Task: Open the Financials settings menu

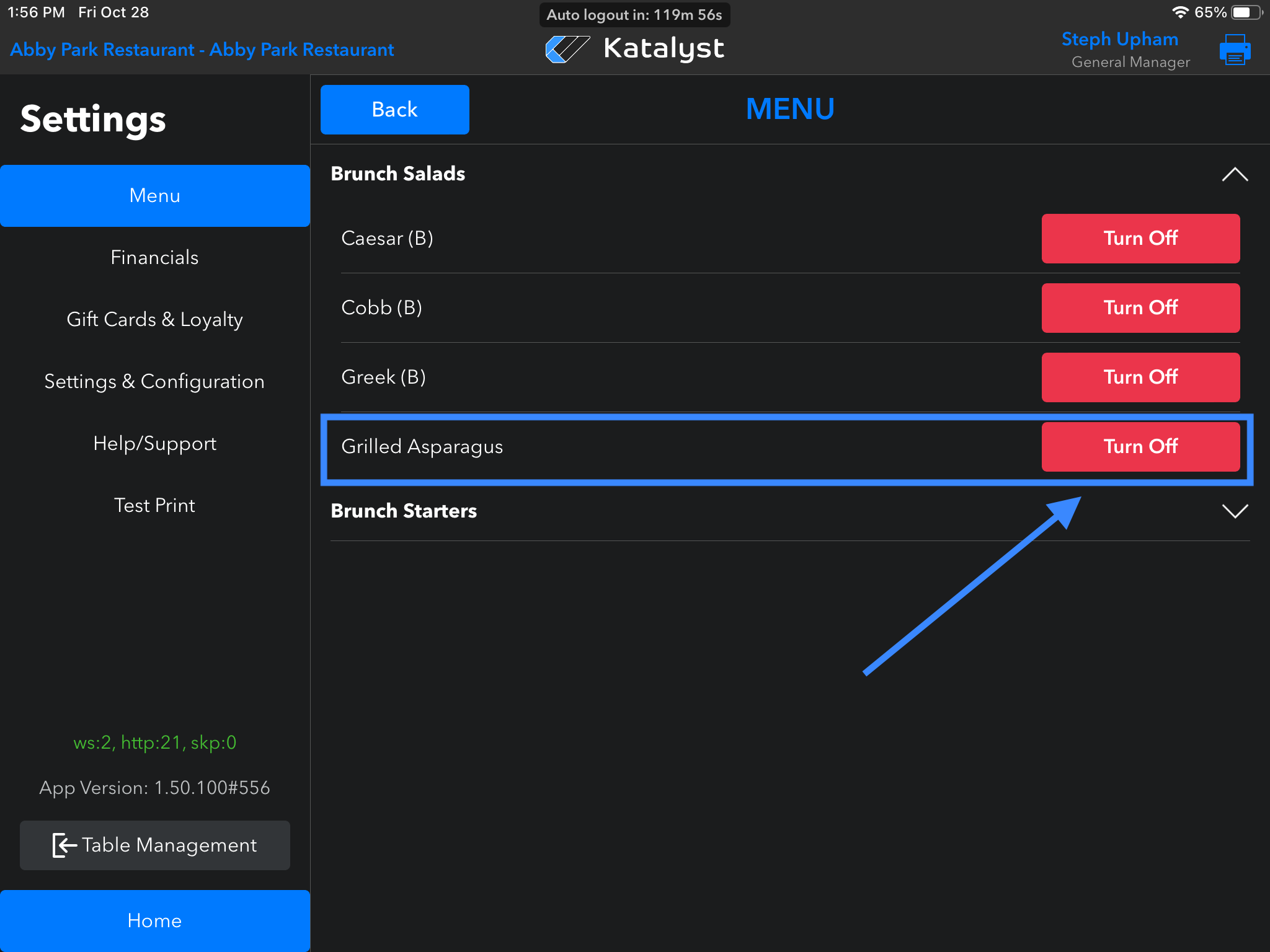Action: tap(154, 258)
